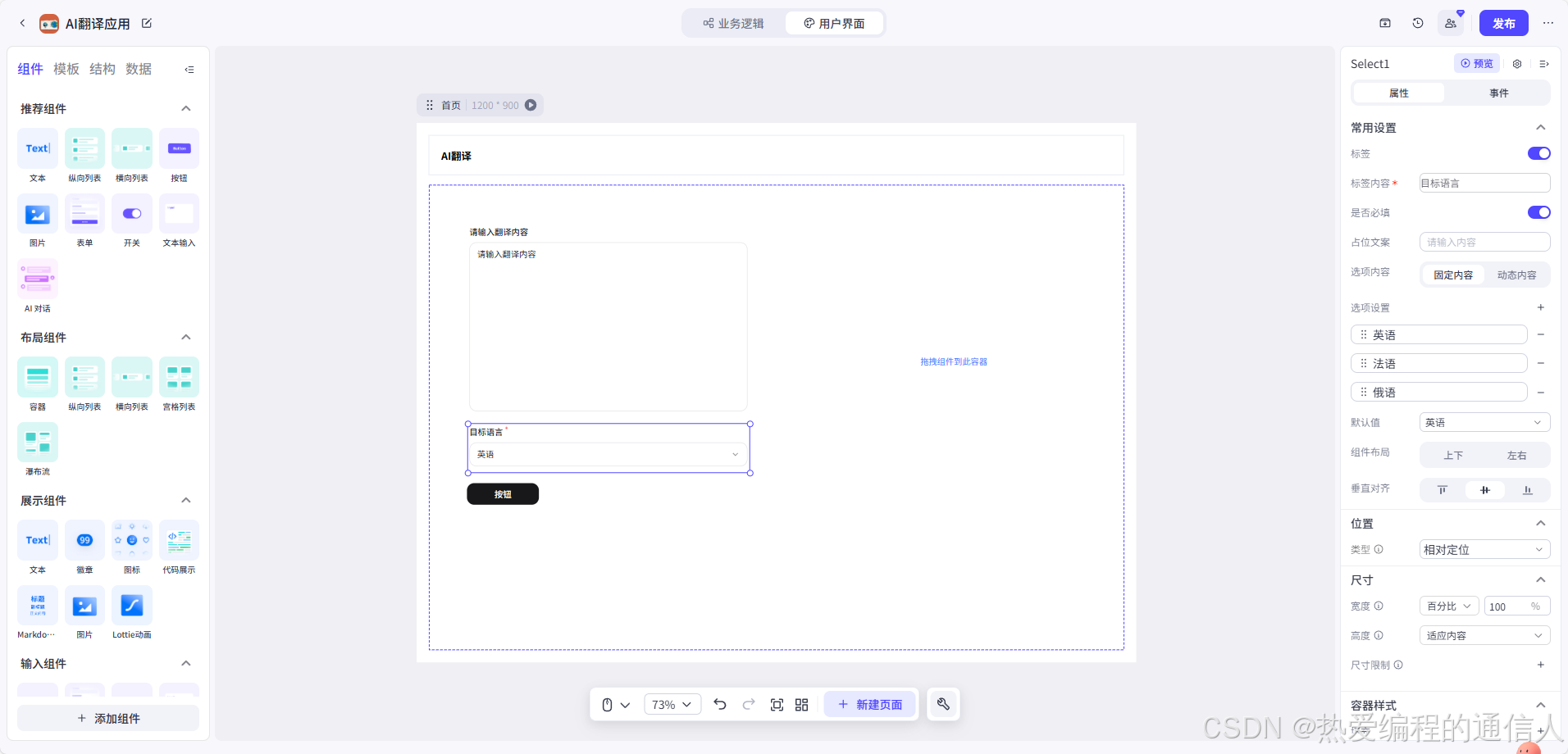This screenshot has height=754, width=1568.
Task: Select the vertical list recommended component
Action: click(84, 148)
